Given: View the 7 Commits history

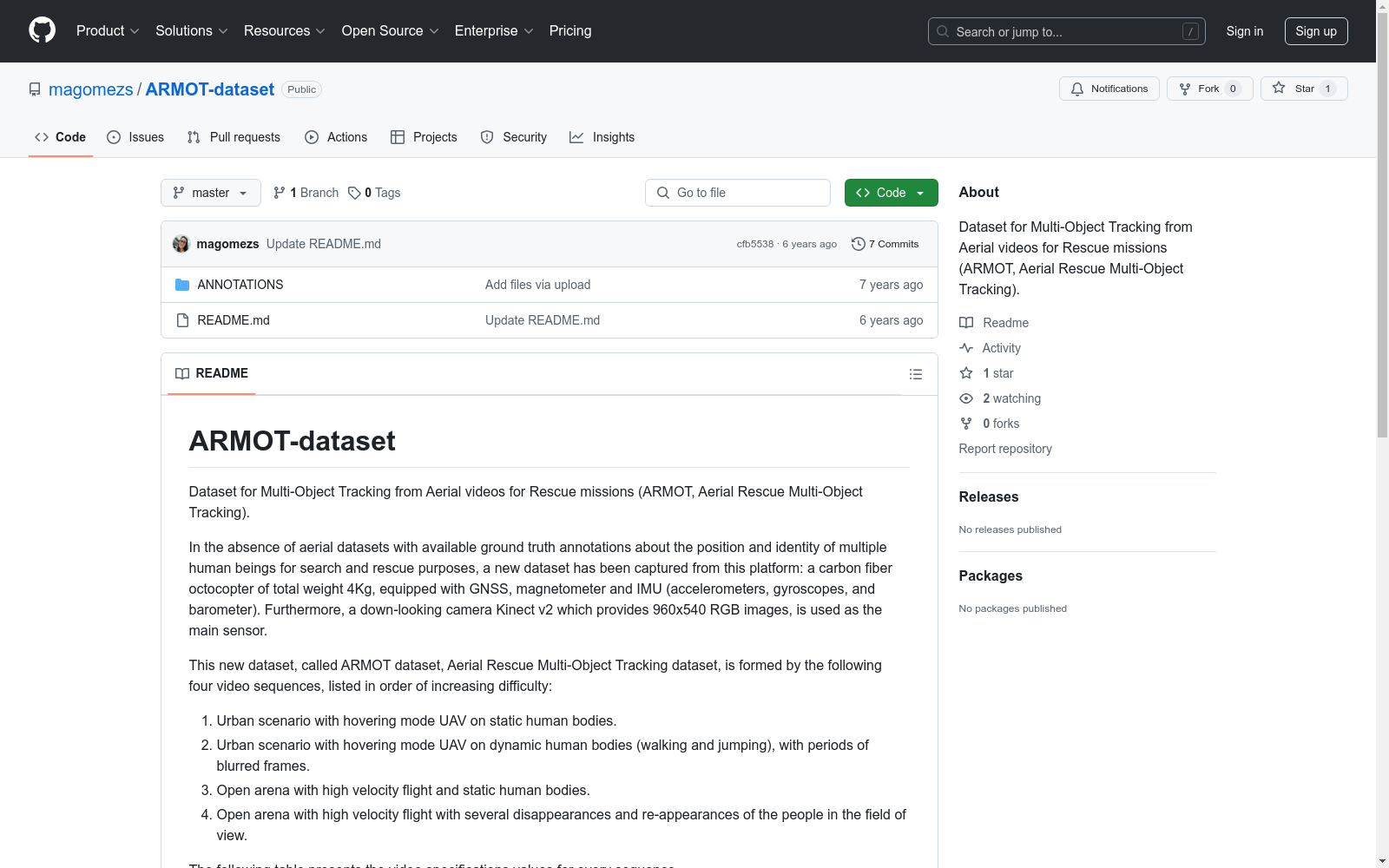Looking at the screenshot, I should click(885, 244).
